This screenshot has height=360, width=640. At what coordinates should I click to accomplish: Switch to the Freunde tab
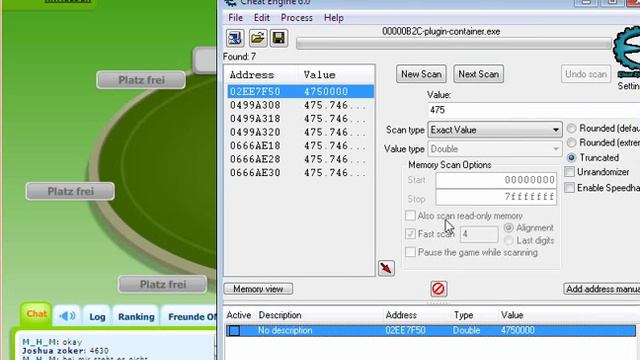point(190,316)
